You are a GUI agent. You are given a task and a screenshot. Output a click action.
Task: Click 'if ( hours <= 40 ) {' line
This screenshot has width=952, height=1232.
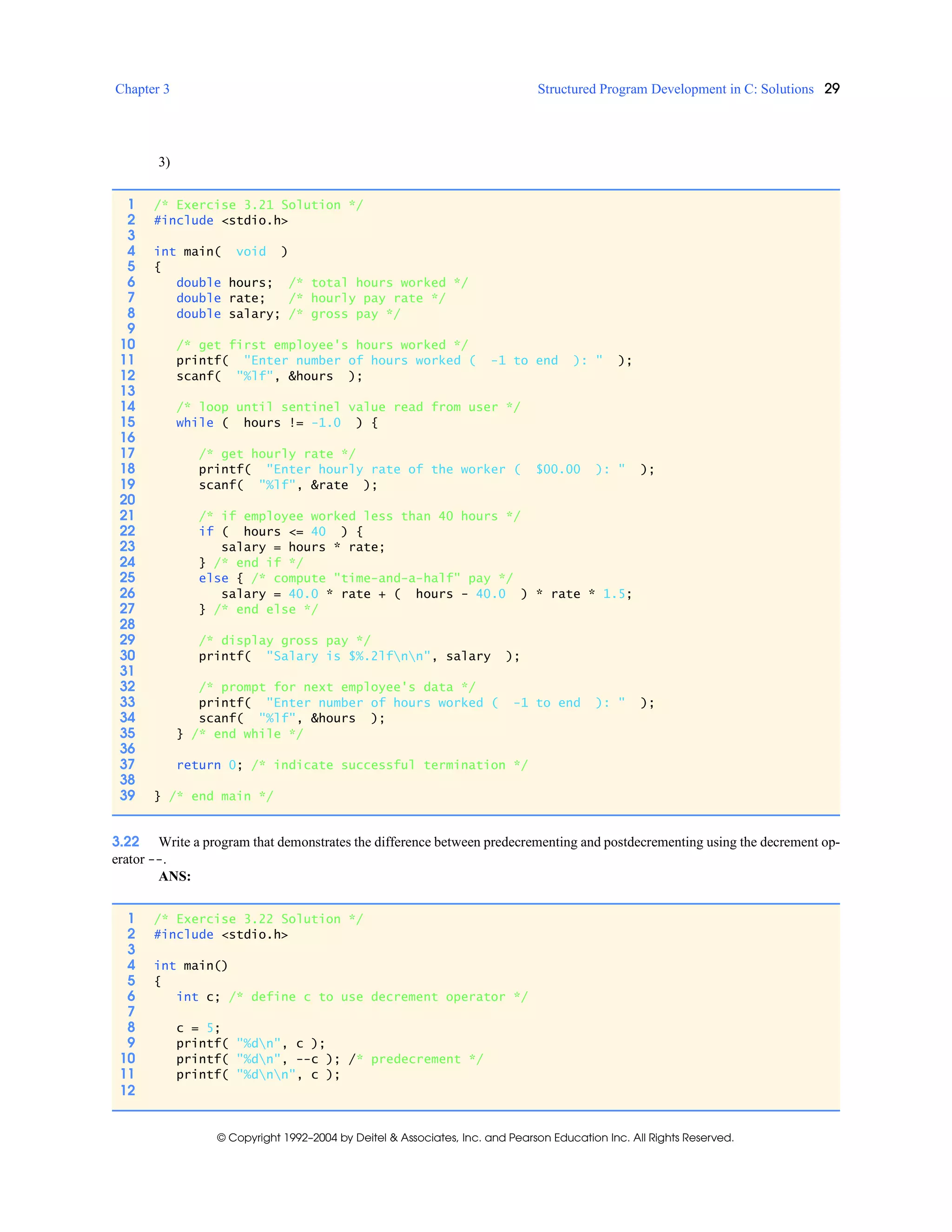(281, 531)
